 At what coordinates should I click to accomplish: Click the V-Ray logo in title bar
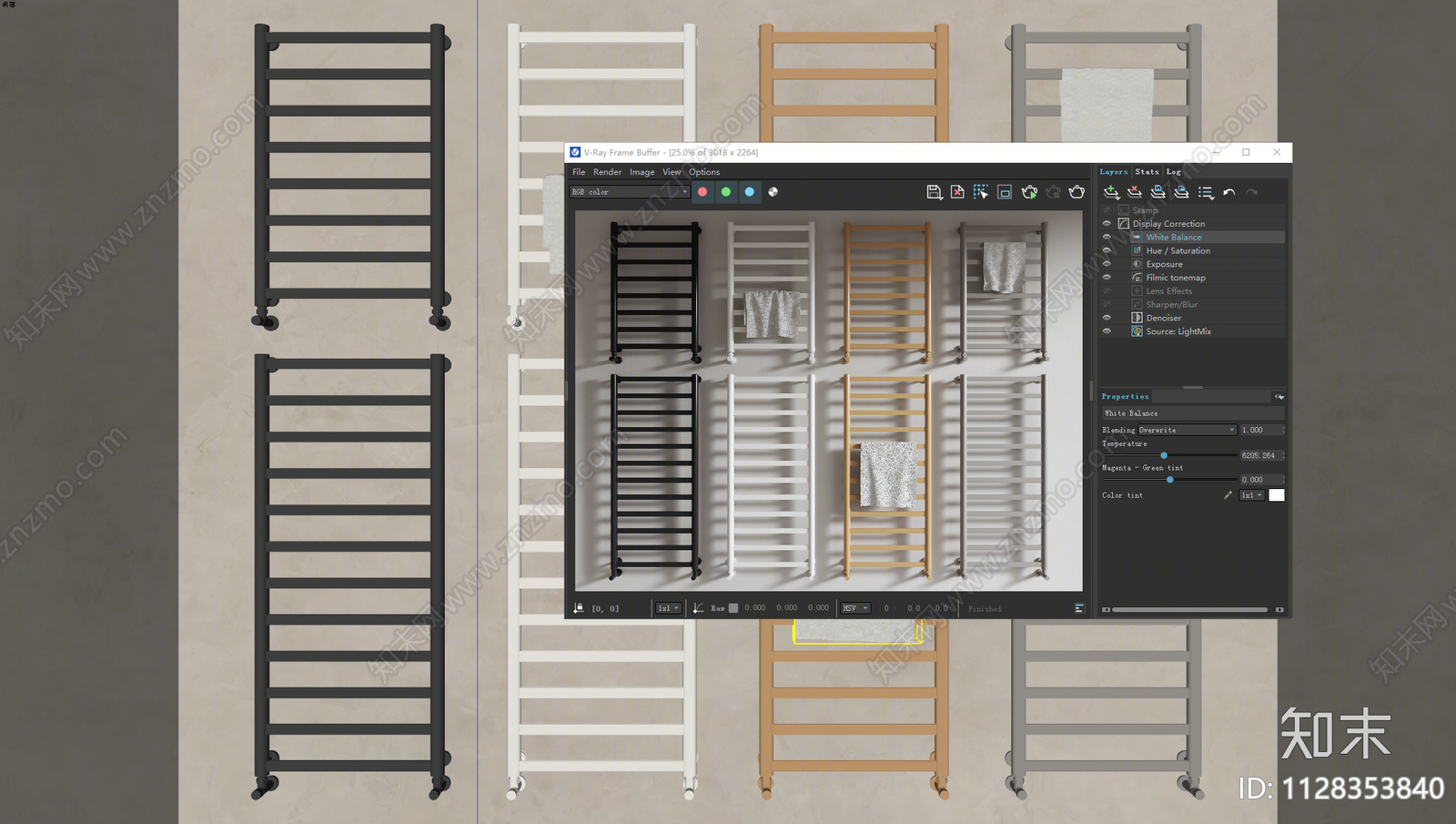click(x=575, y=152)
